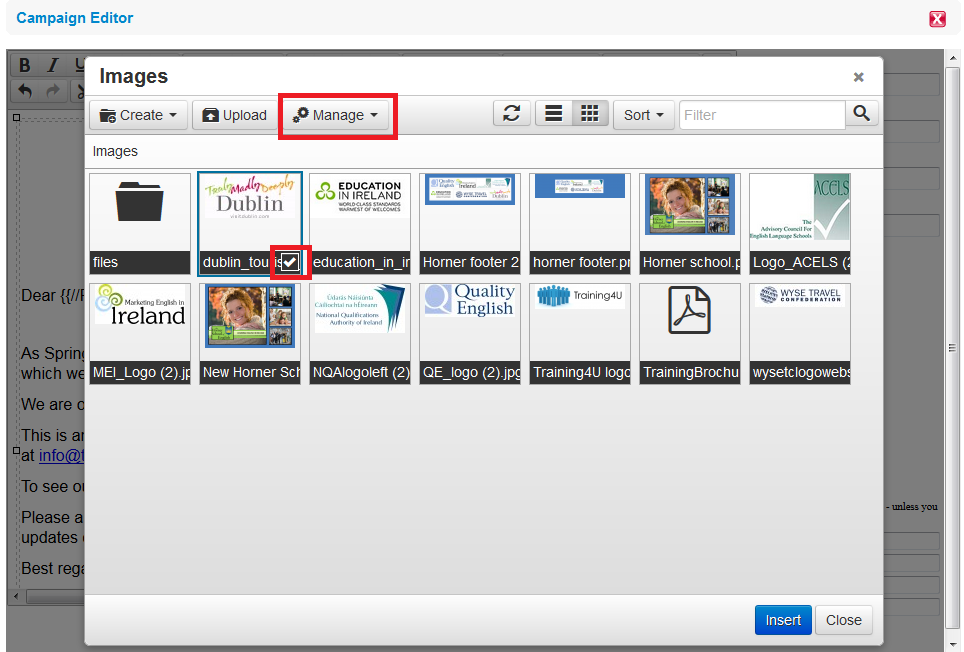
Task: Click redo arrow in Campaign Editor toolbar
Action: [53, 91]
